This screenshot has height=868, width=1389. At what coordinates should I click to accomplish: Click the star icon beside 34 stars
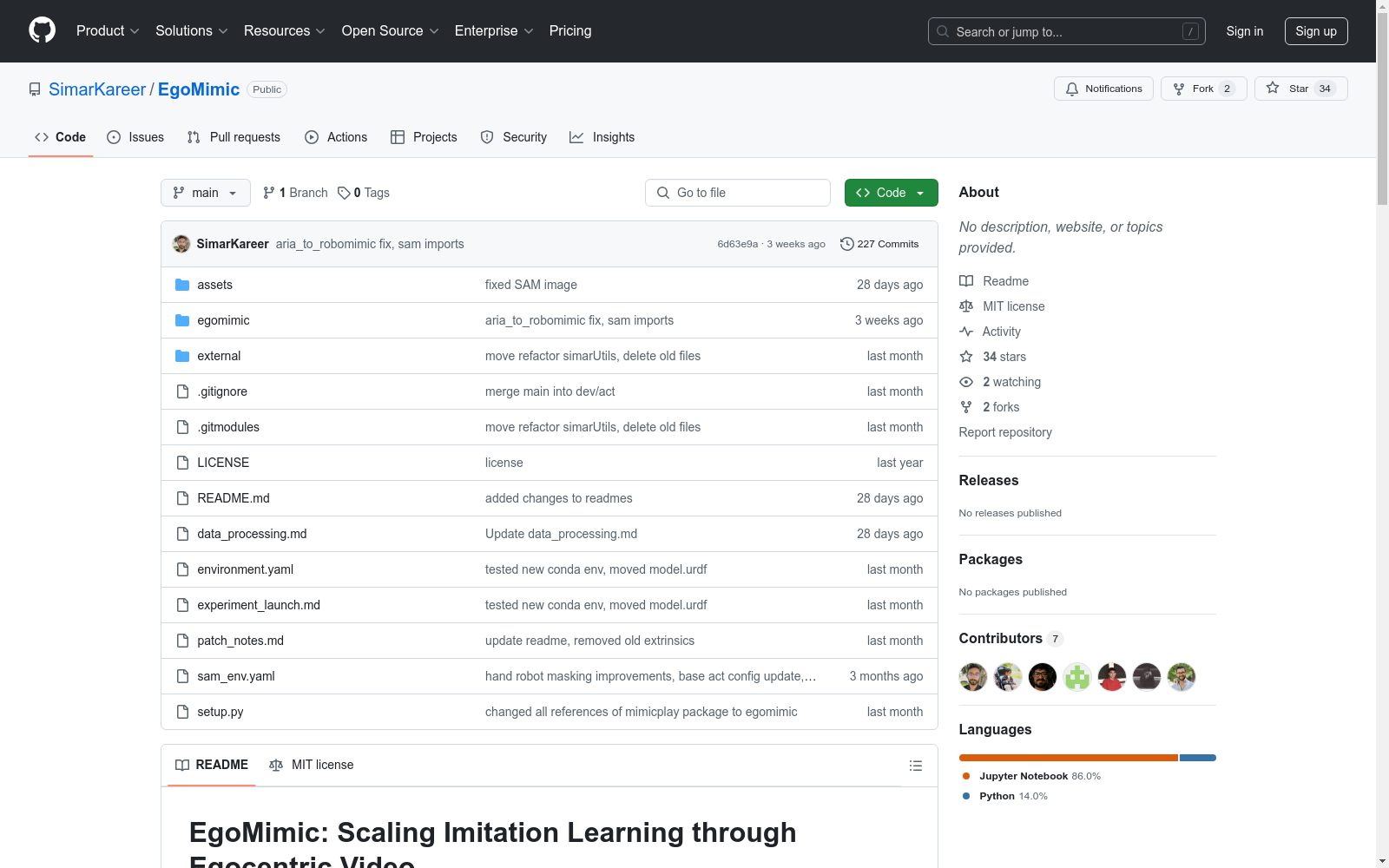point(966,357)
